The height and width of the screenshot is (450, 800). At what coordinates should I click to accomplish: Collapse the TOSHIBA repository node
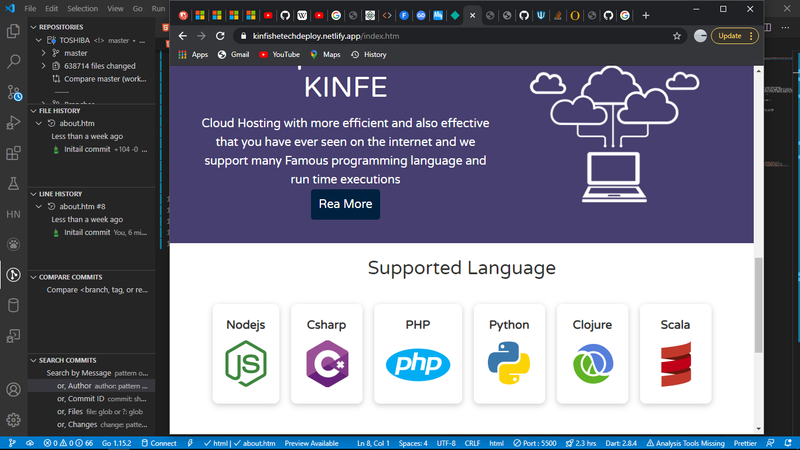click(39, 40)
